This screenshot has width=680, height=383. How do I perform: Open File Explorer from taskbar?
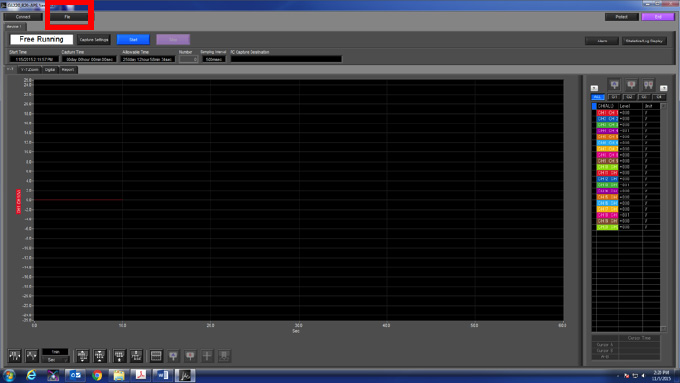tap(119, 376)
